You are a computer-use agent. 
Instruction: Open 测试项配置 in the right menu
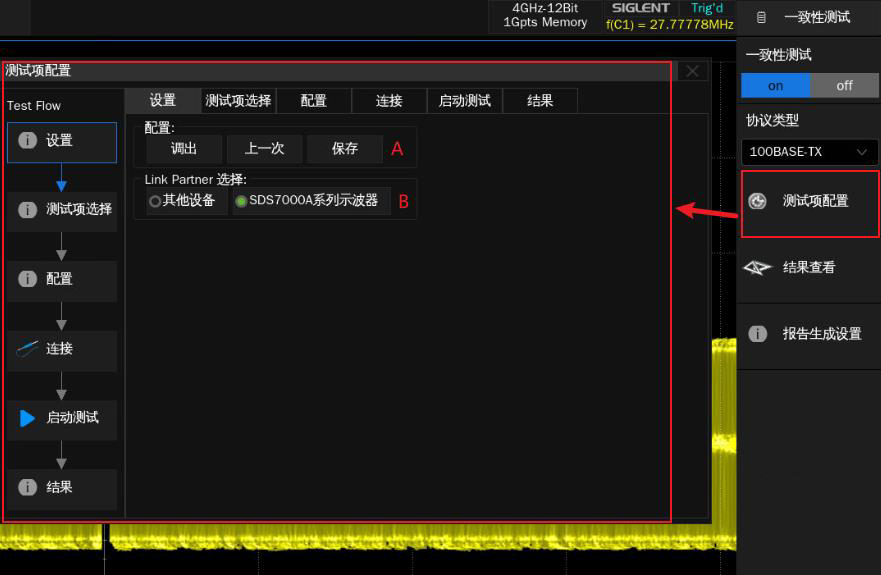click(809, 202)
